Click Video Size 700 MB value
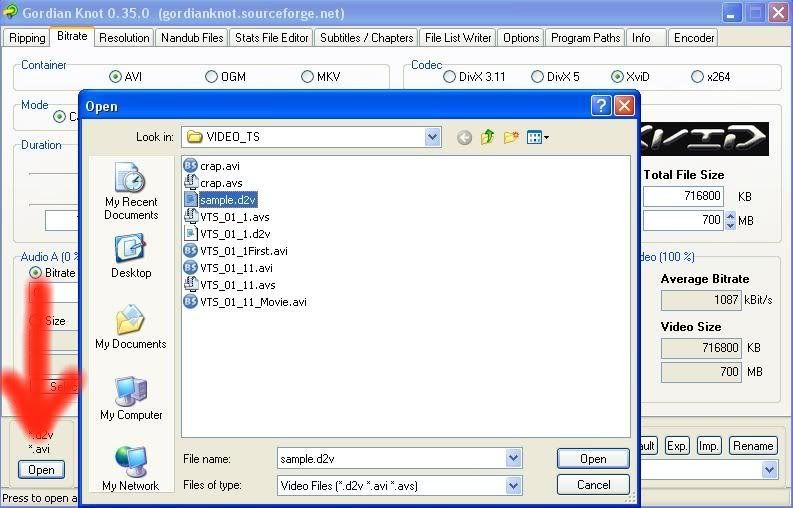This screenshot has height=508, width=793. coord(701,372)
